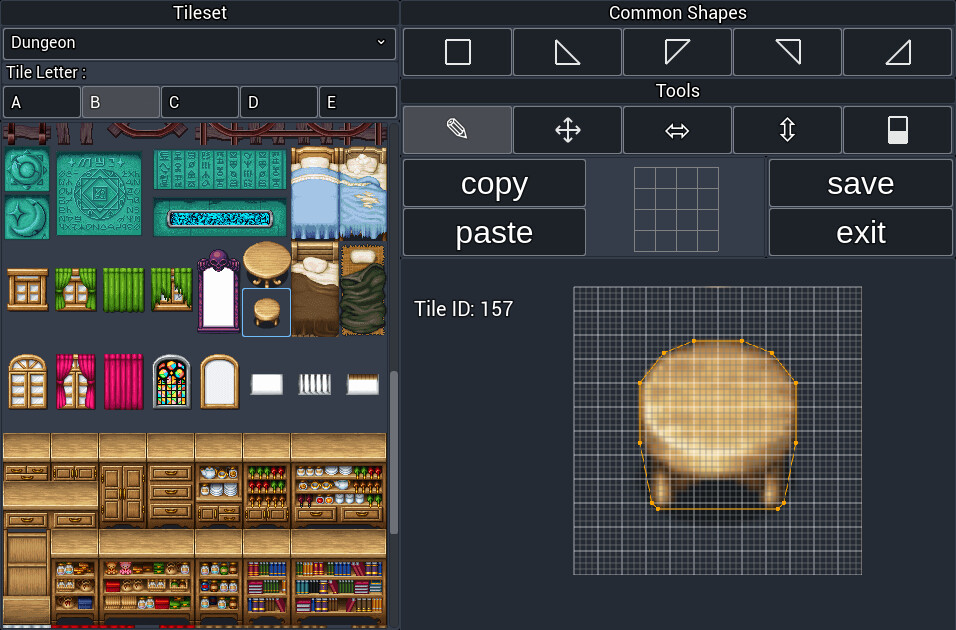The width and height of the screenshot is (956, 630).
Task: Select the vertical stretch tool
Action: 787,129
